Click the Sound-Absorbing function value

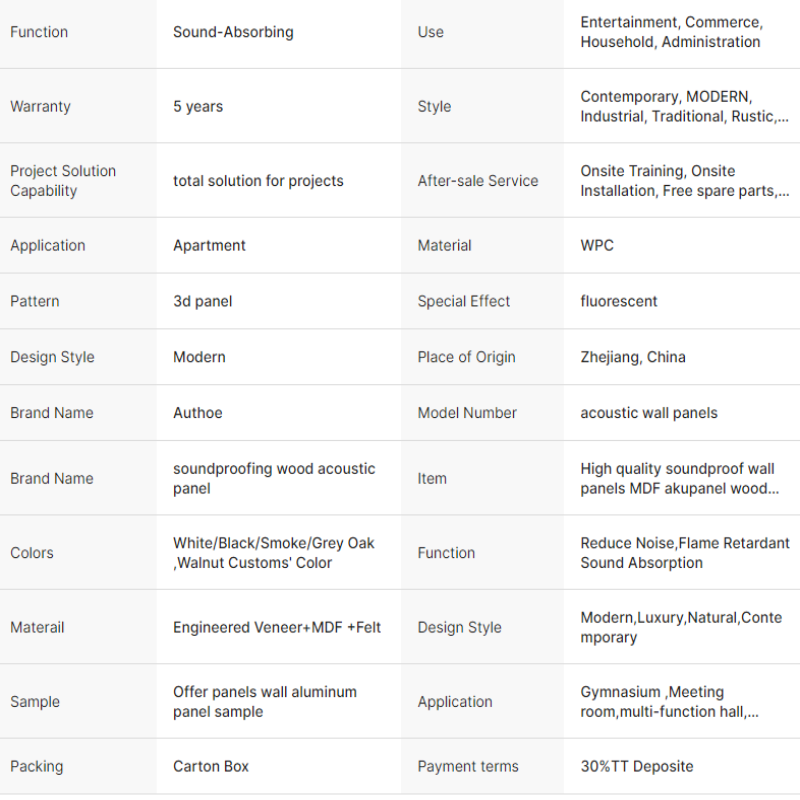tap(233, 32)
